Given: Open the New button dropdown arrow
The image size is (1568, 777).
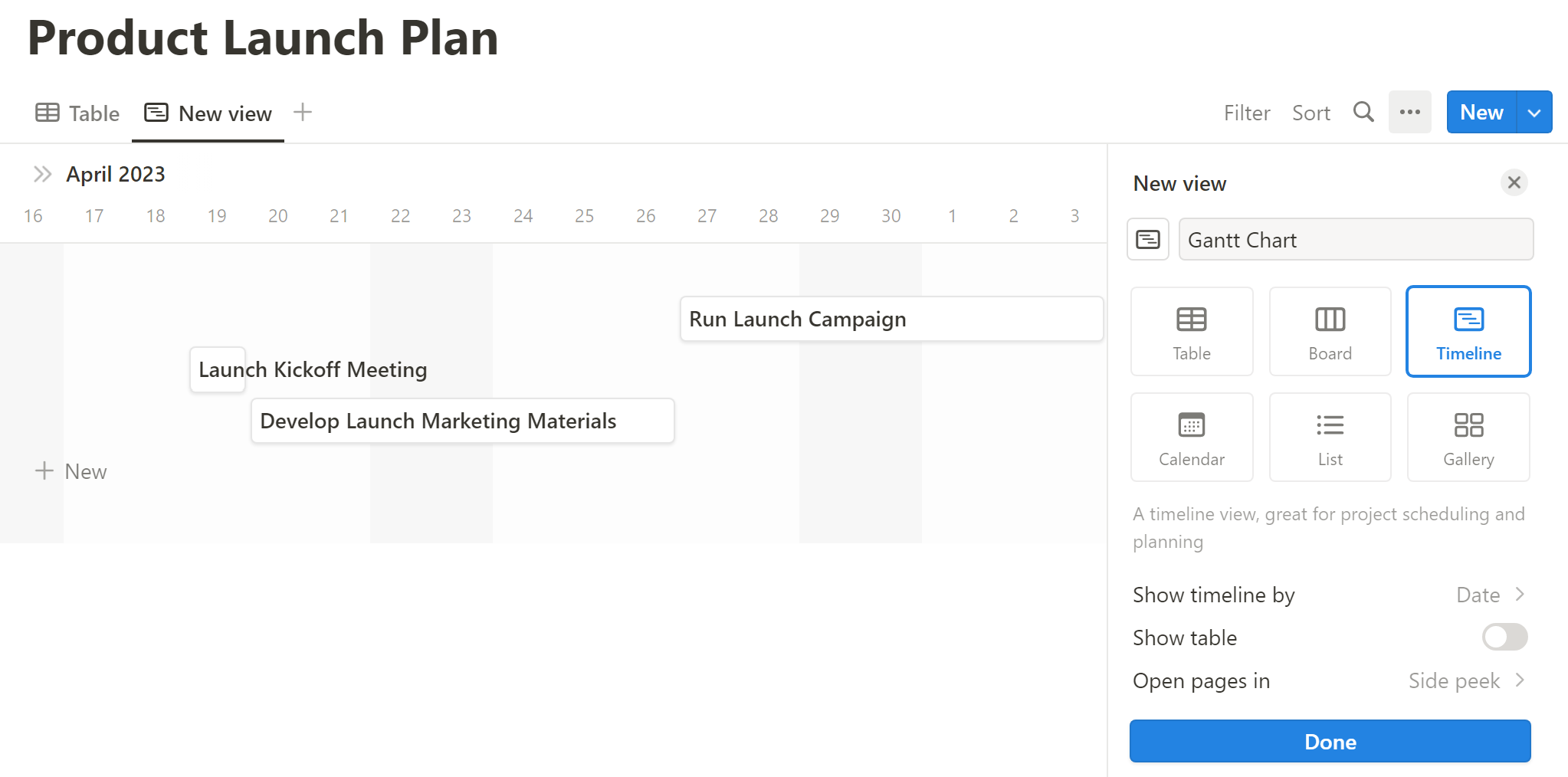Looking at the screenshot, I should 1535,112.
